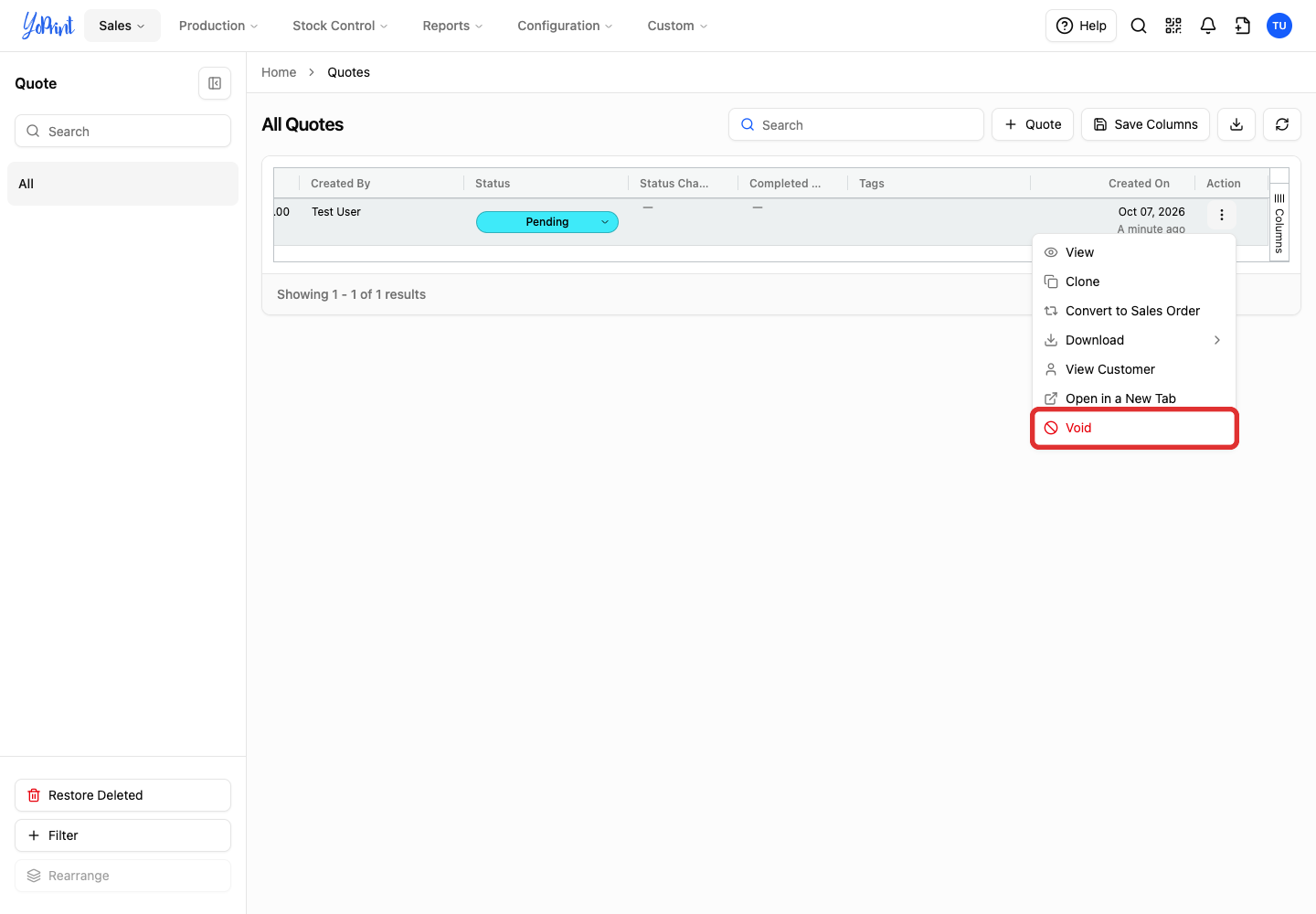This screenshot has width=1316, height=914.
Task: Expand the Reports menu
Action: coord(452,26)
